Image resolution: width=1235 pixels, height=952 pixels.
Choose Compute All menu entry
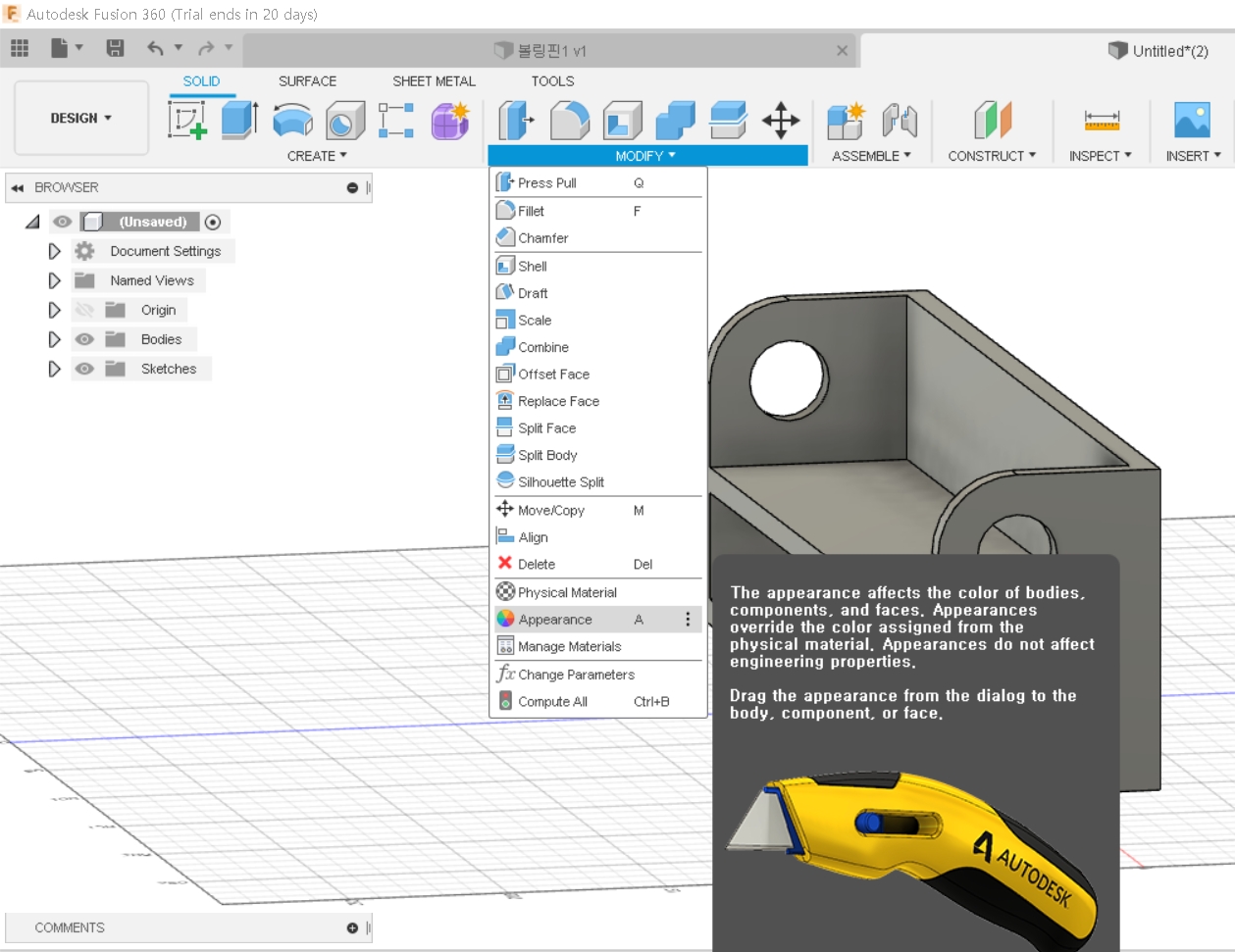598,702
